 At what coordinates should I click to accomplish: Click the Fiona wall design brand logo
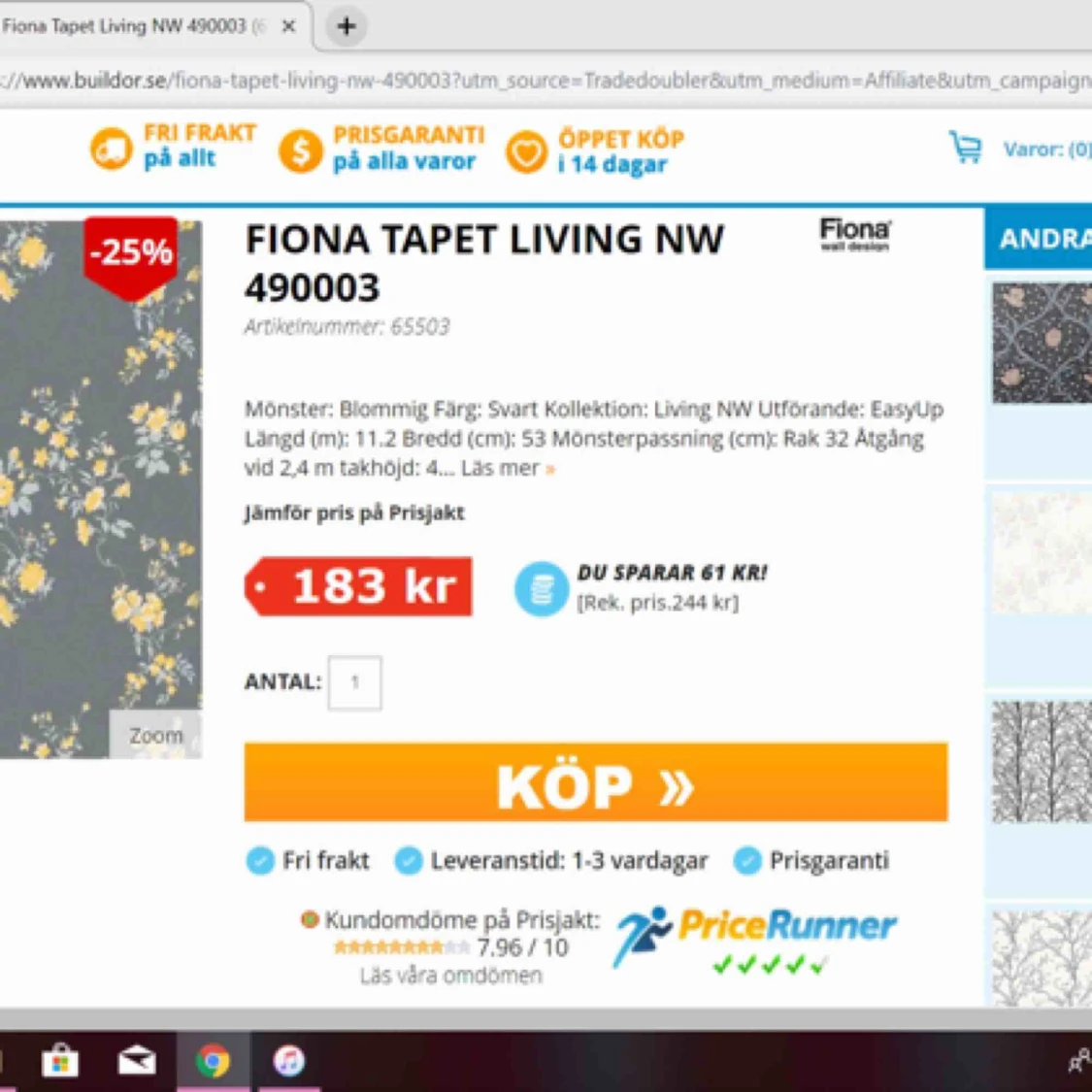(x=854, y=236)
